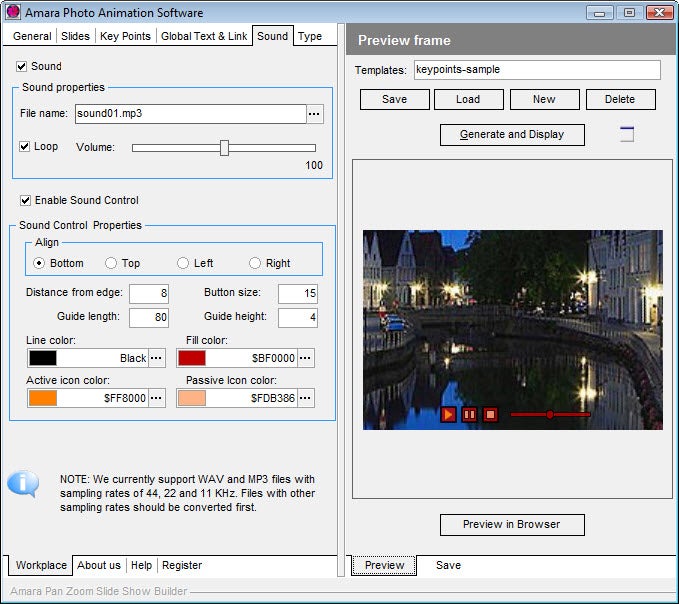Open the Global Text & Link tab

(204, 36)
